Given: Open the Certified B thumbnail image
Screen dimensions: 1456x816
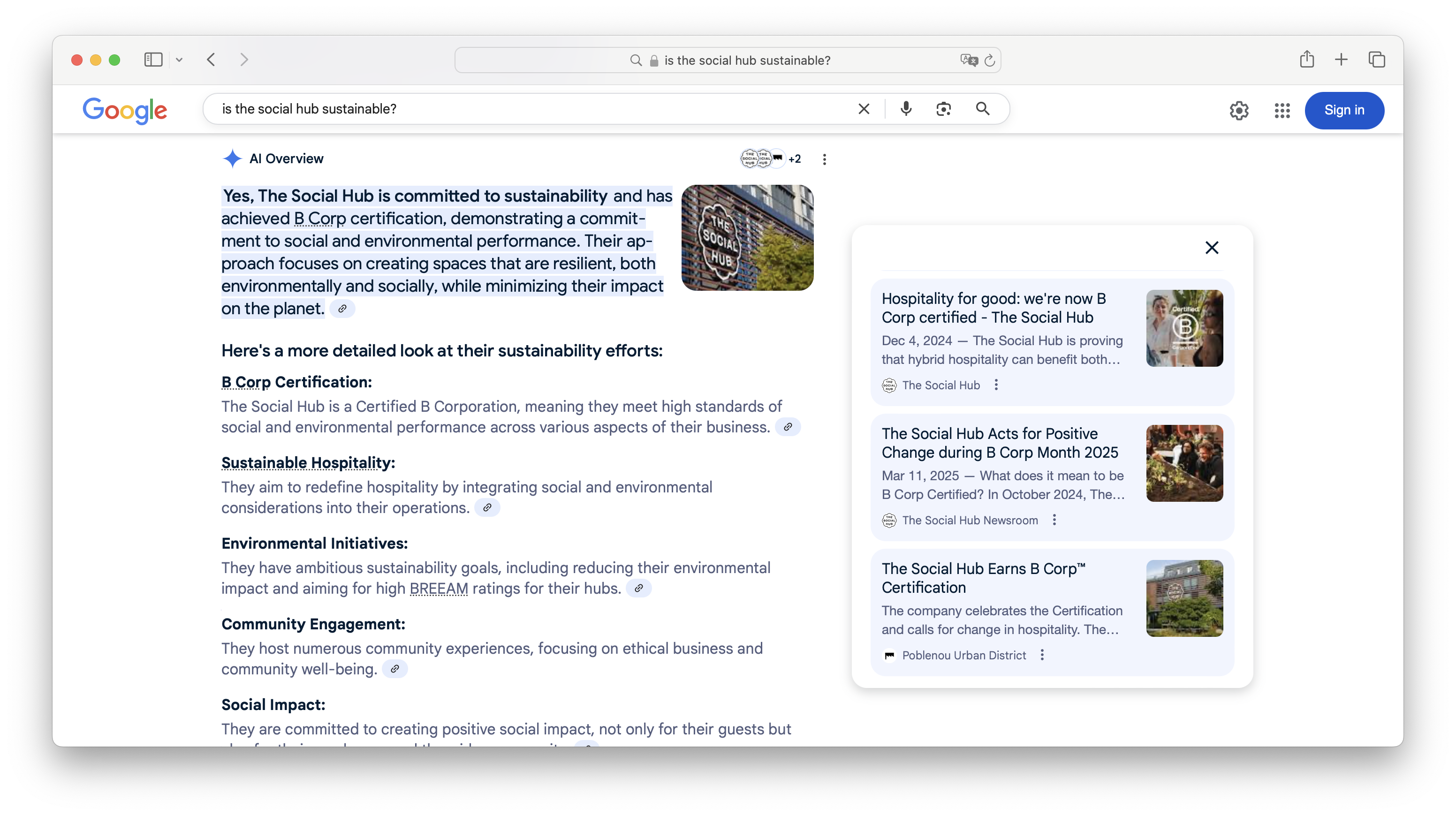Looking at the screenshot, I should pos(1185,328).
